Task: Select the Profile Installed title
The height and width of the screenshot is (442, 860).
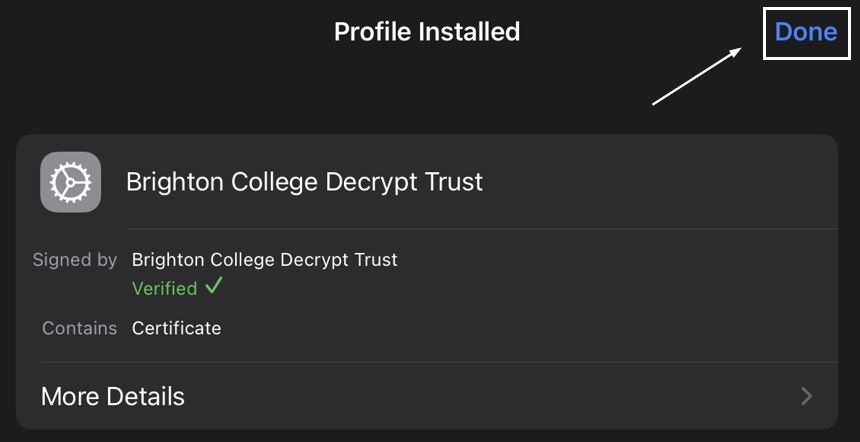Action: 427,32
